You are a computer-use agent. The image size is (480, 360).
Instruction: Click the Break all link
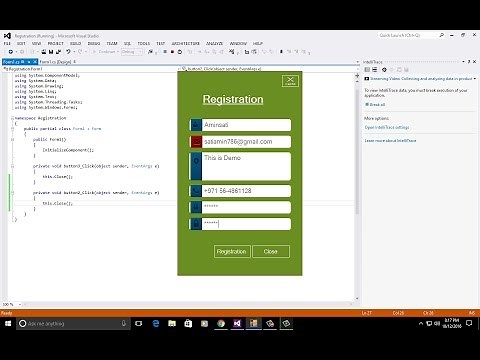click(x=377, y=104)
